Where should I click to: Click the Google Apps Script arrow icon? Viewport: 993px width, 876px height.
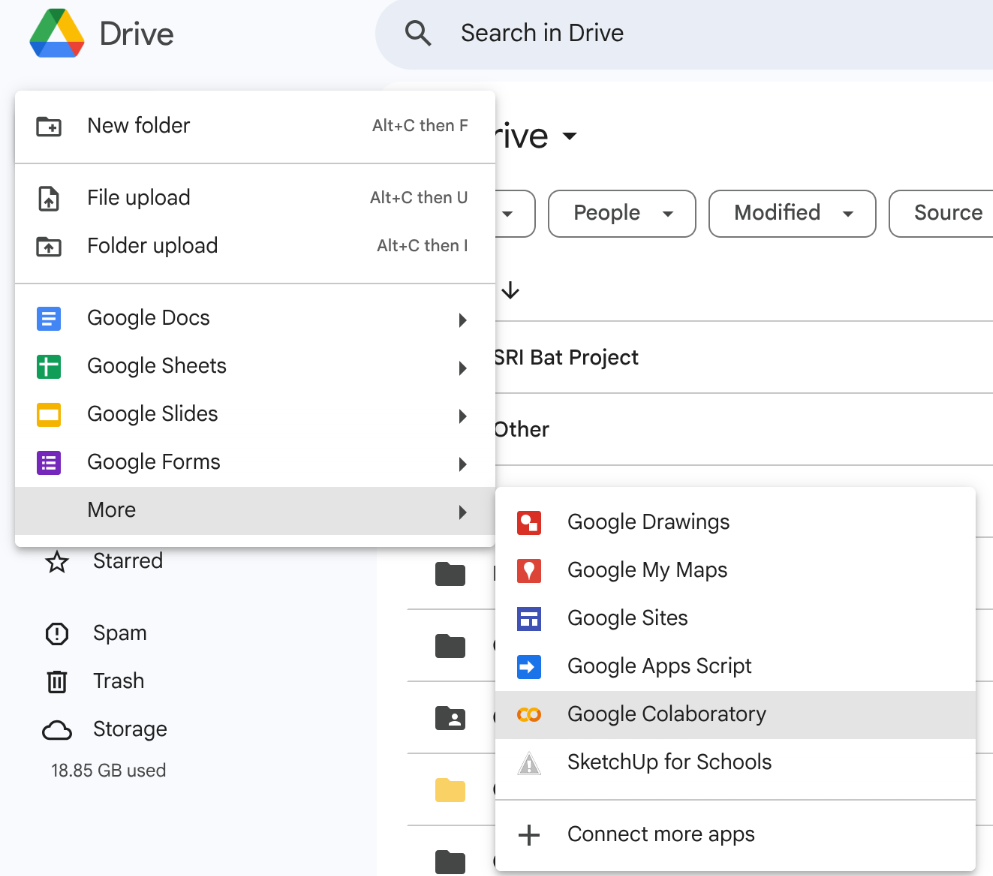coord(529,666)
